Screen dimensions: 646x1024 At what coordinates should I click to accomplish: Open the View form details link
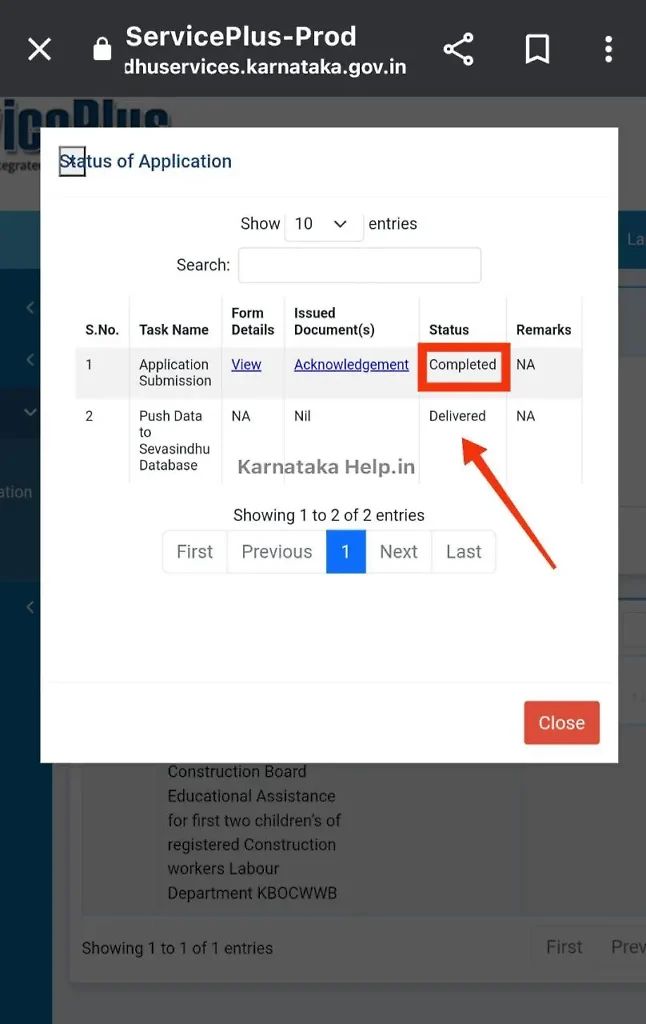(246, 364)
